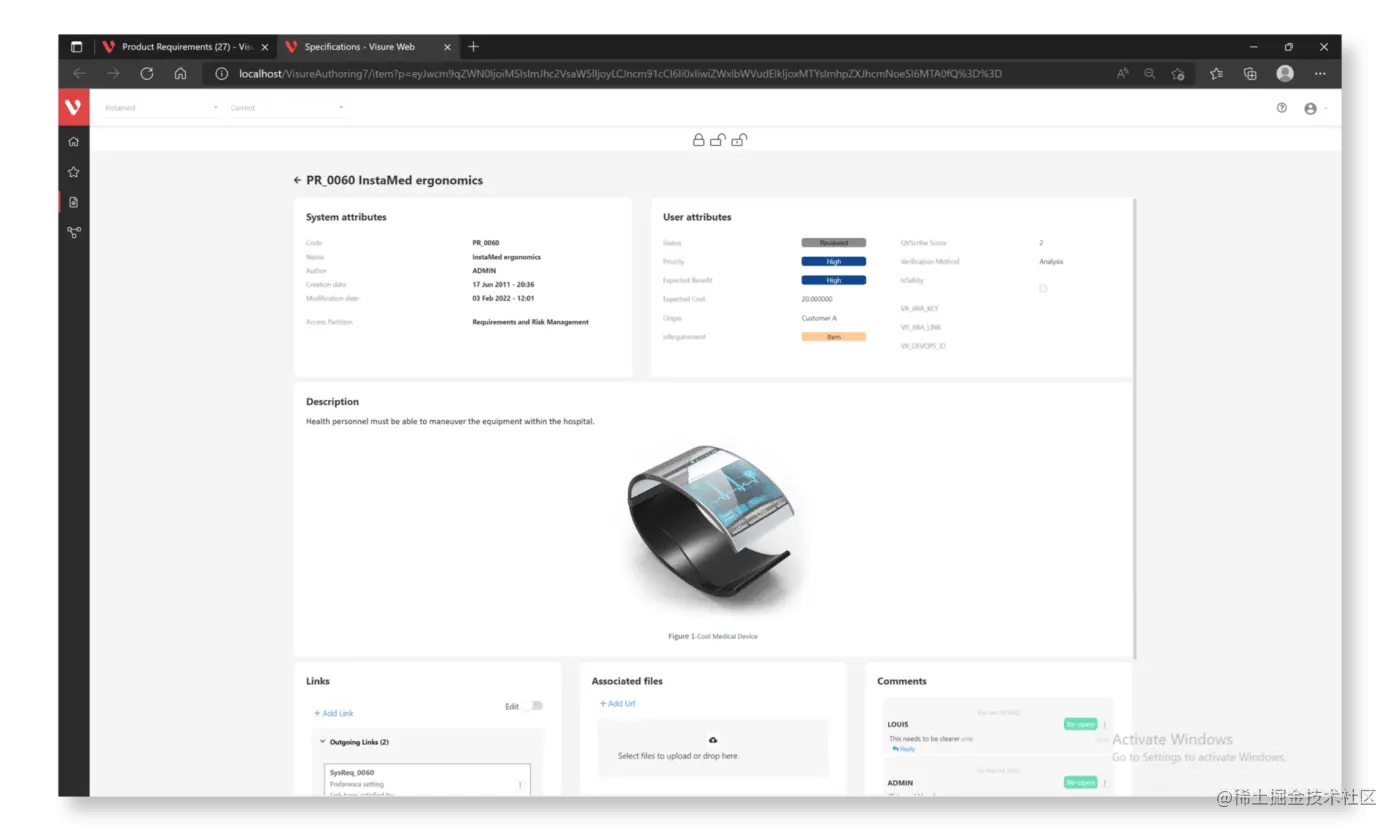This screenshot has height=831, width=1400.
Task: Open the Home icon in the left sidebar
Action: point(73,142)
